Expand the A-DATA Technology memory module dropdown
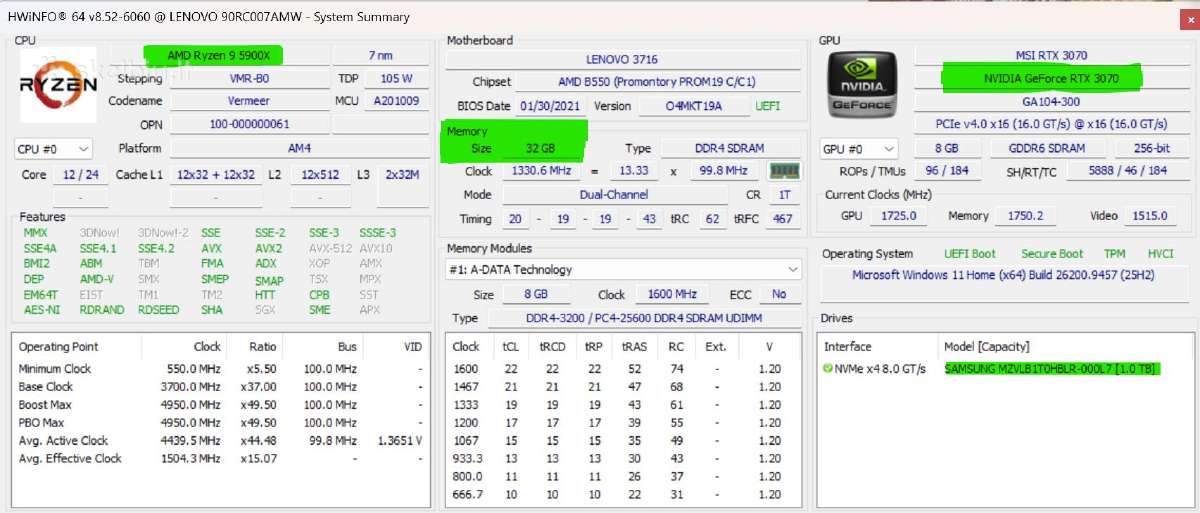Image resolution: width=1200 pixels, height=513 pixels. [x=623, y=269]
